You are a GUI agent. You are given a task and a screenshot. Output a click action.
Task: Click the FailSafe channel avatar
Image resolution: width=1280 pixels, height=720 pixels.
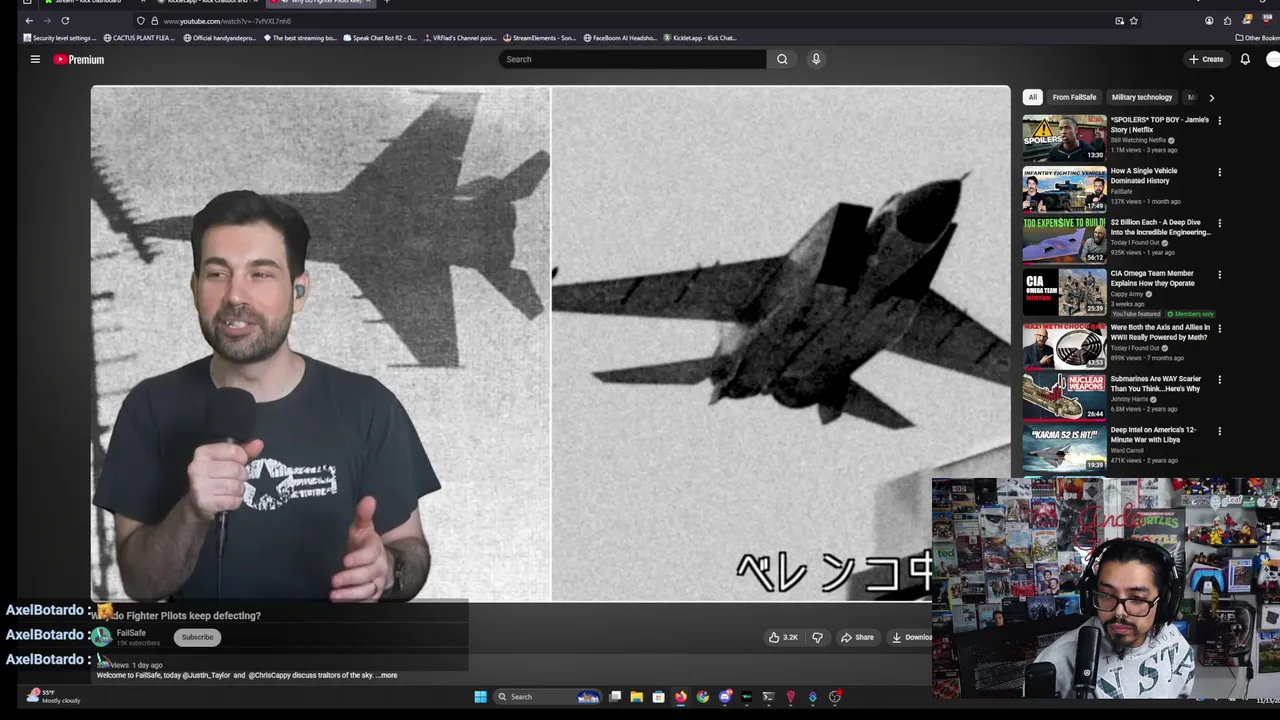101,637
